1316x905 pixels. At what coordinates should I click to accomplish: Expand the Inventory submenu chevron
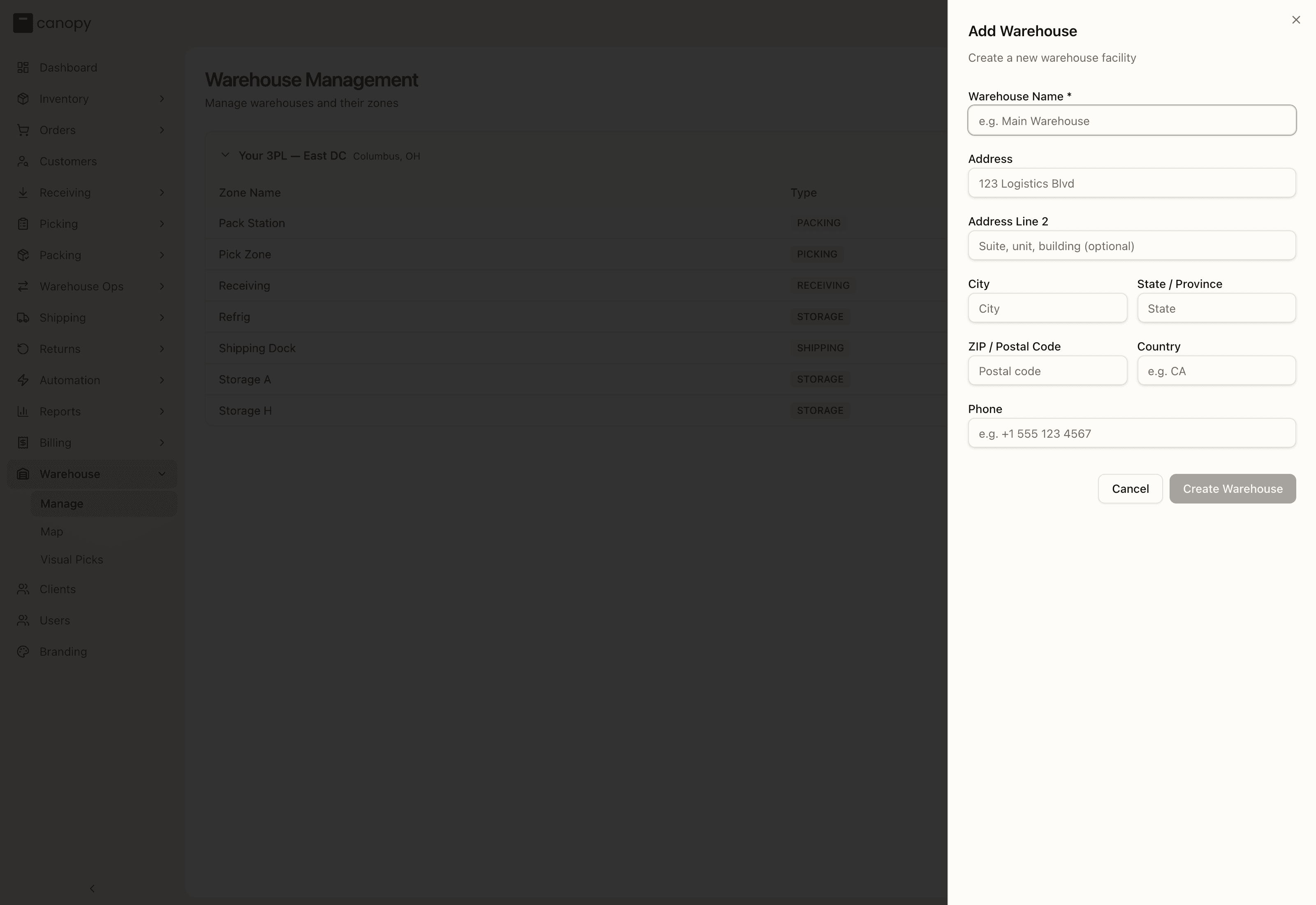click(x=162, y=99)
